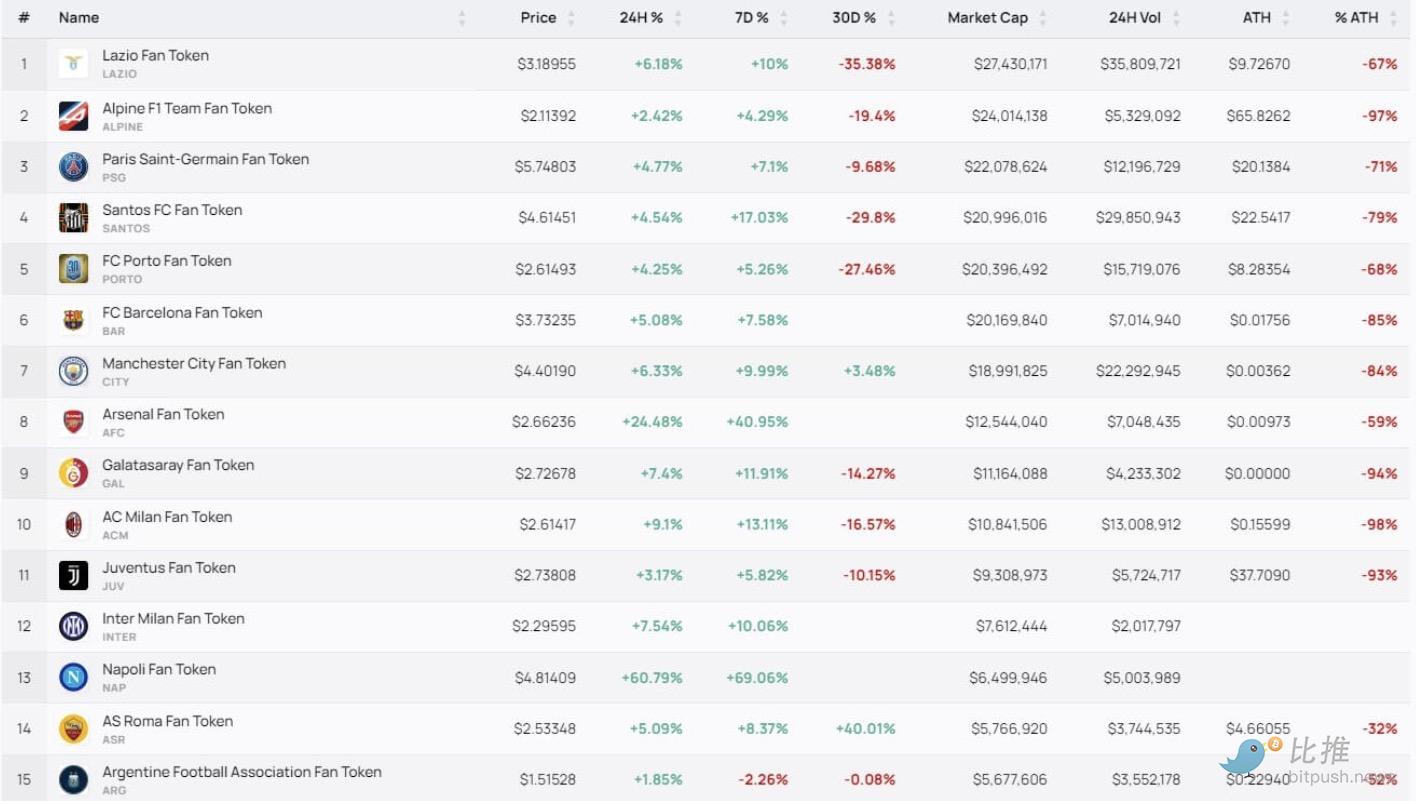Click the AS Roma crest icon
The width and height of the screenshot is (1416, 804).
73,729
